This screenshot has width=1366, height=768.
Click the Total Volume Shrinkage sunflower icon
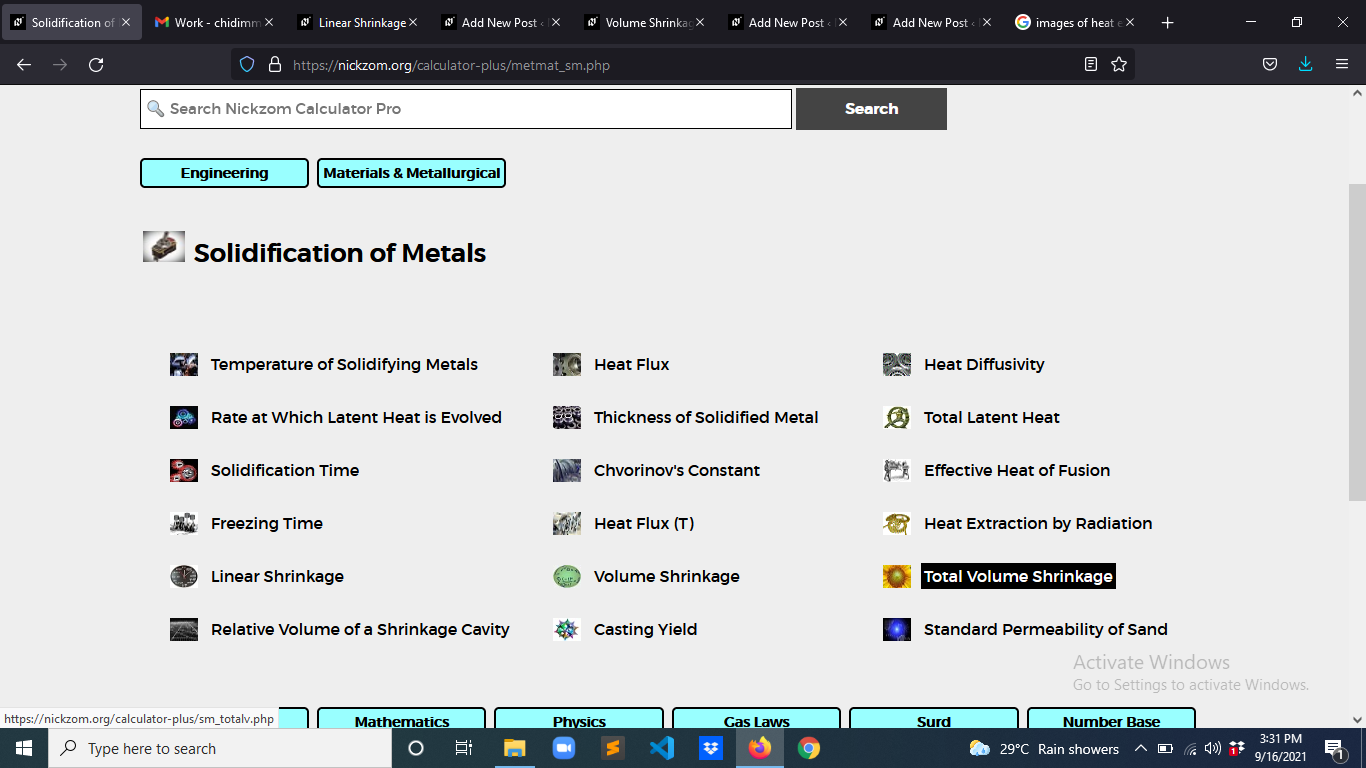pyautogui.click(x=897, y=576)
